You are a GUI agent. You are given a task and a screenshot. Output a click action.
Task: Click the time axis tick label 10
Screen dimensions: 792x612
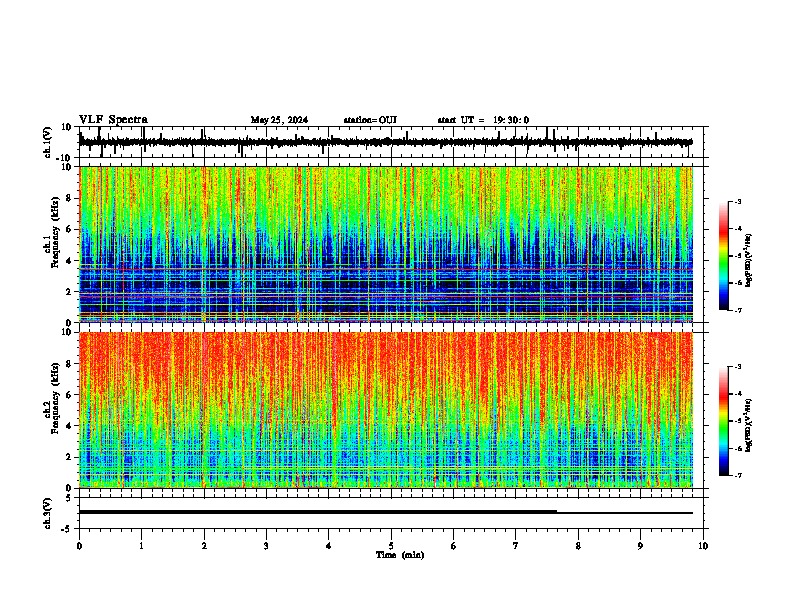tap(703, 546)
